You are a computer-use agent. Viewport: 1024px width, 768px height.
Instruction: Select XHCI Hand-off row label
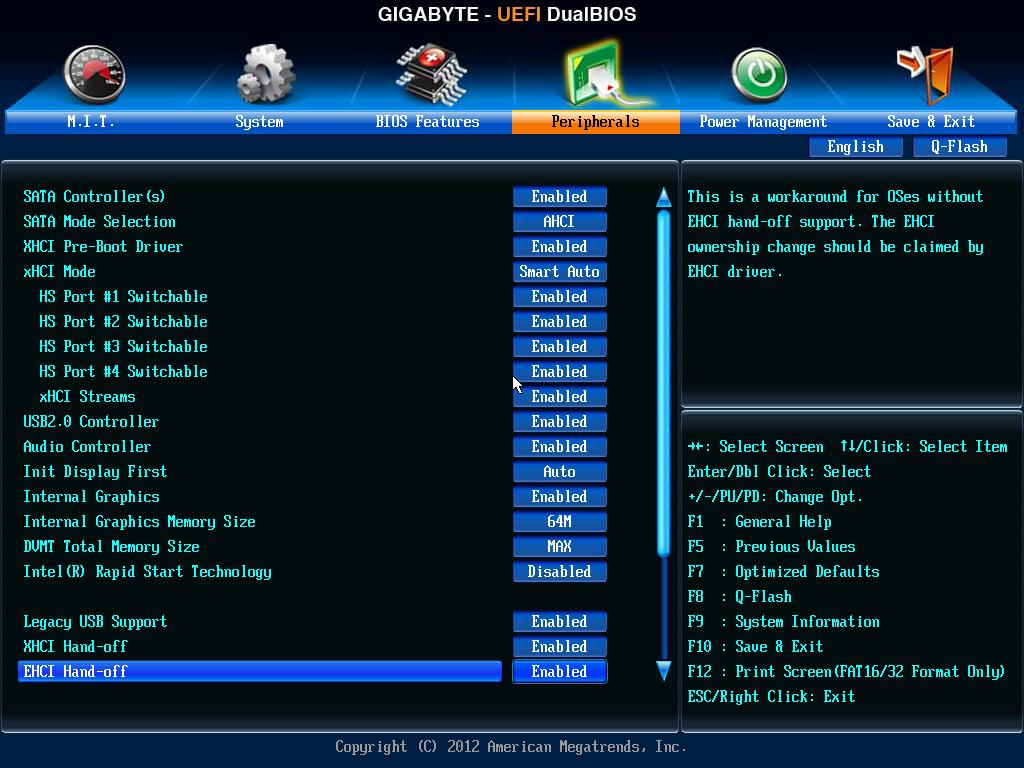[75, 647]
